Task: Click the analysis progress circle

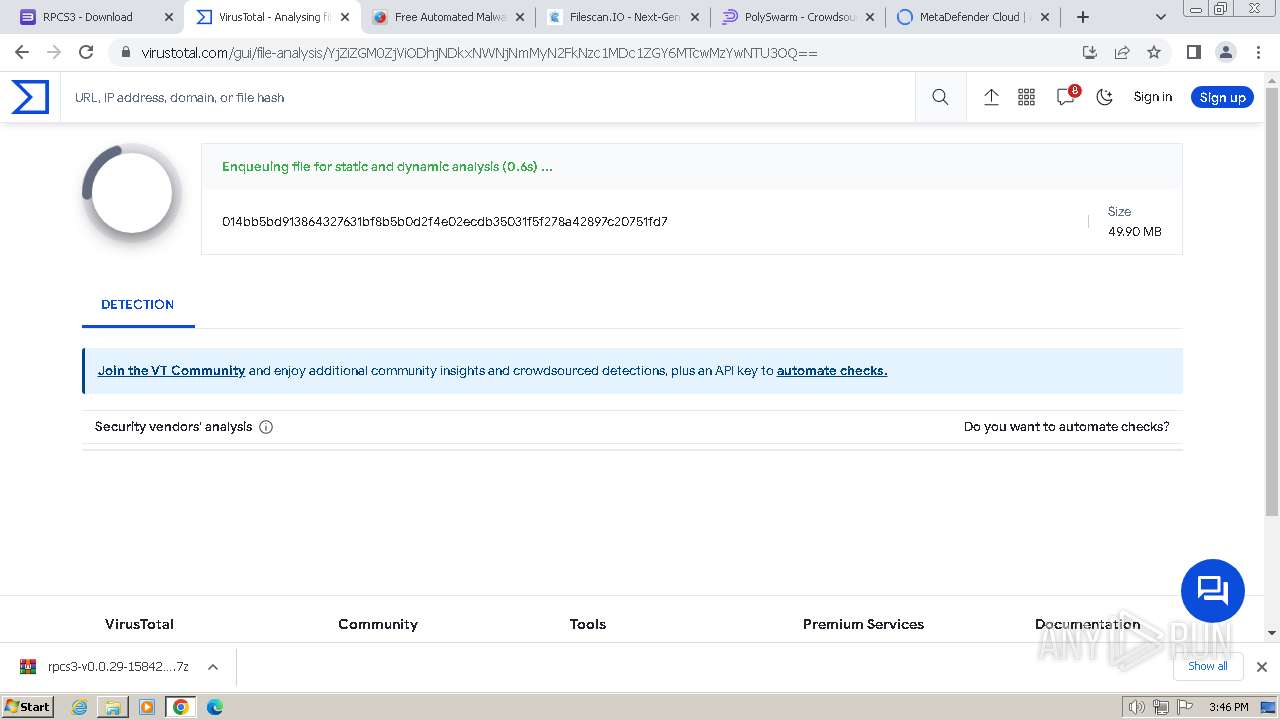Action: 131,194
